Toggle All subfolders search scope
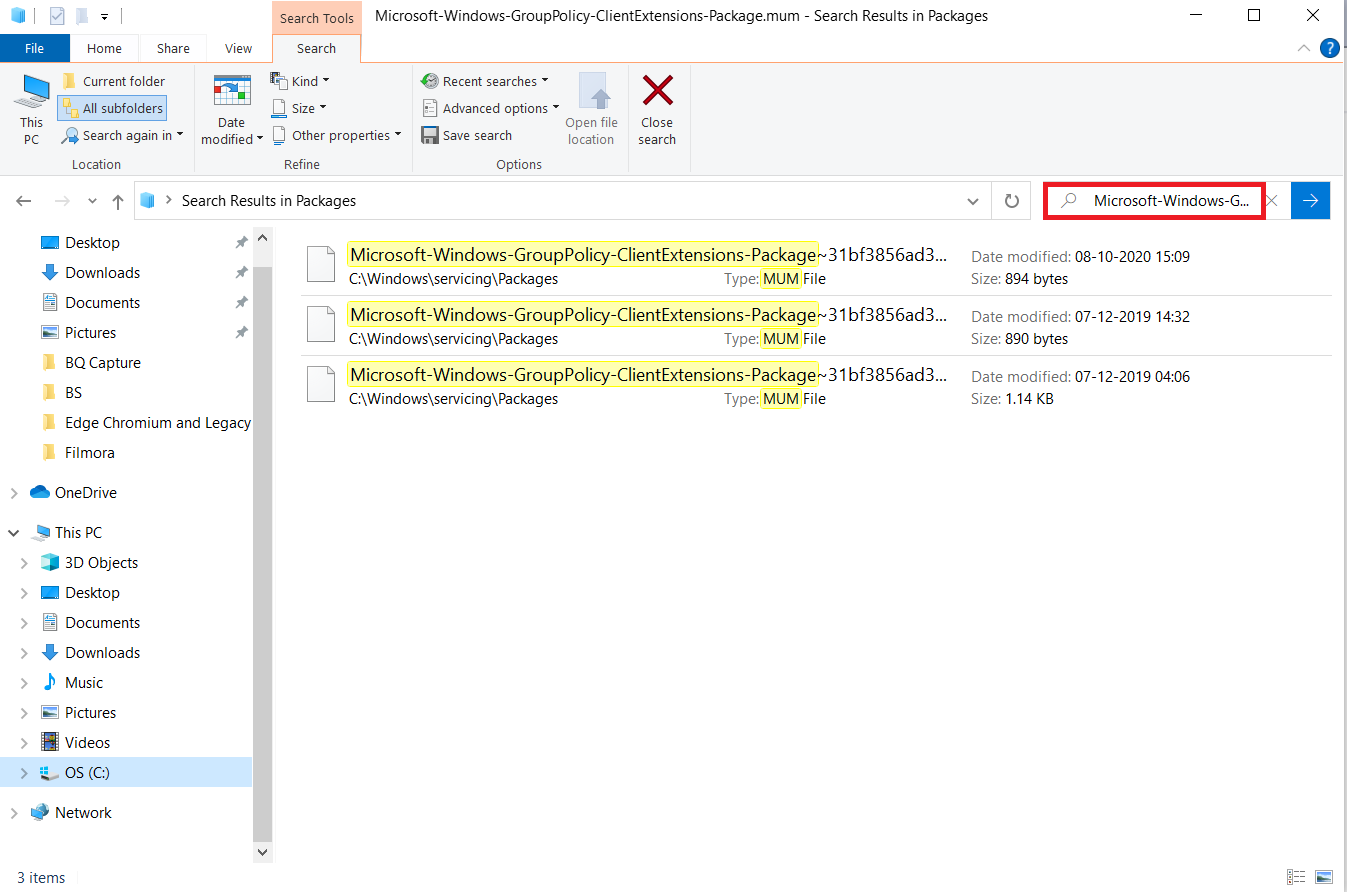The image size is (1347, 892). point(112,108)
